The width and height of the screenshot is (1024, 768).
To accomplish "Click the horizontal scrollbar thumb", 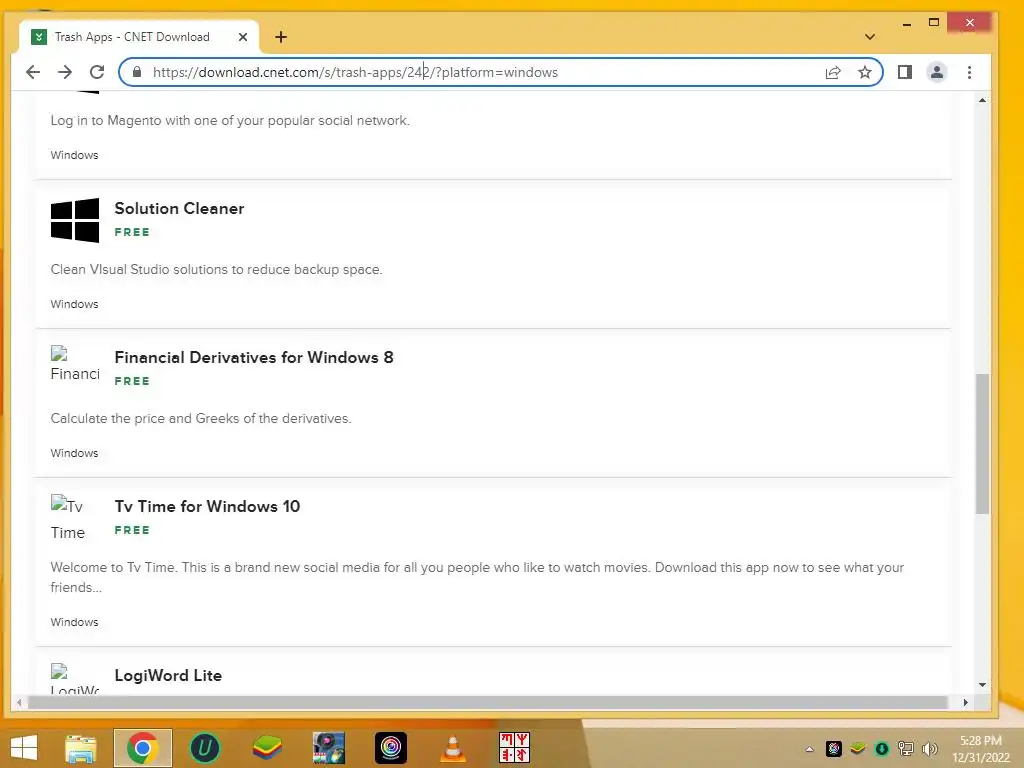I will (488, 702).
